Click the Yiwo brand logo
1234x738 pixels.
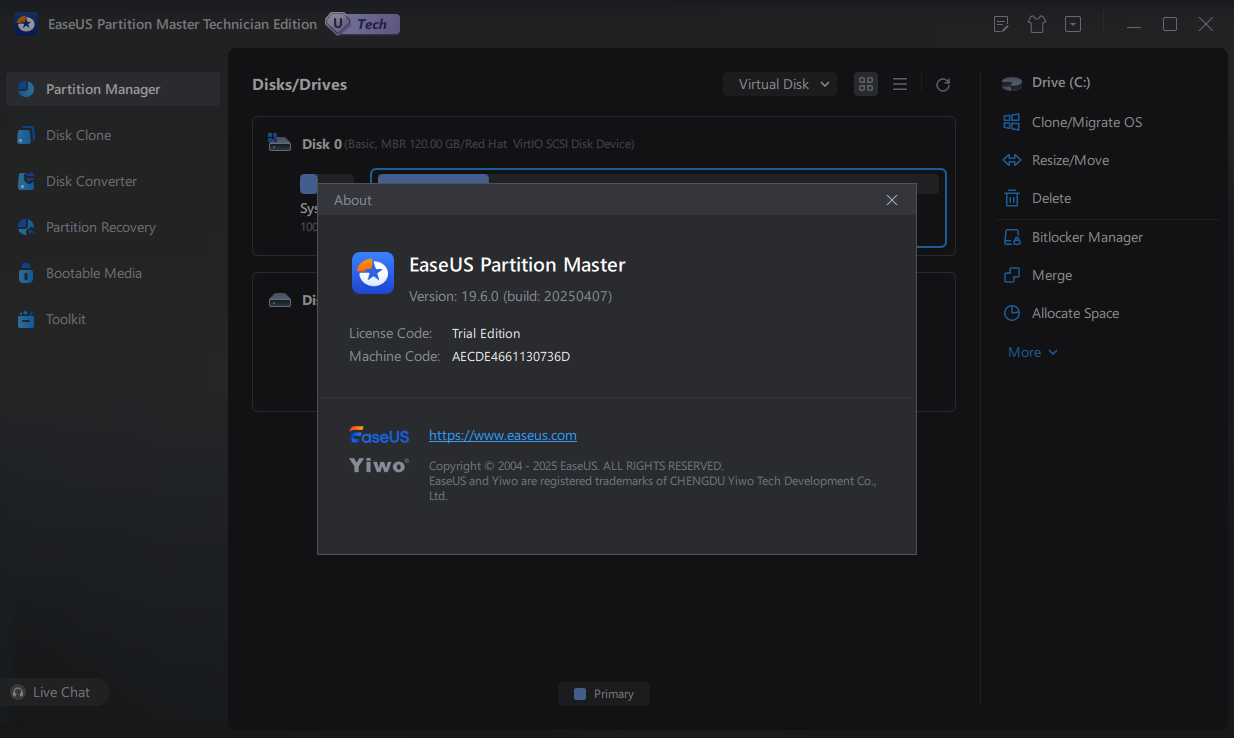point(379,465)
